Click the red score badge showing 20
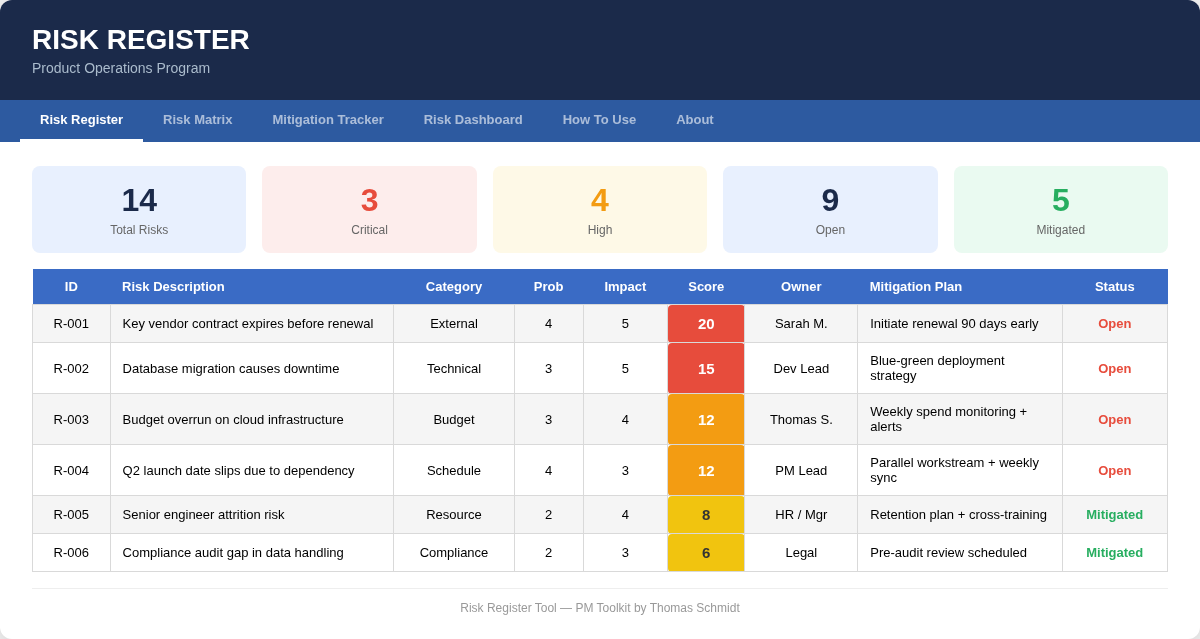The image size is (1200, 639). (705, 323)
